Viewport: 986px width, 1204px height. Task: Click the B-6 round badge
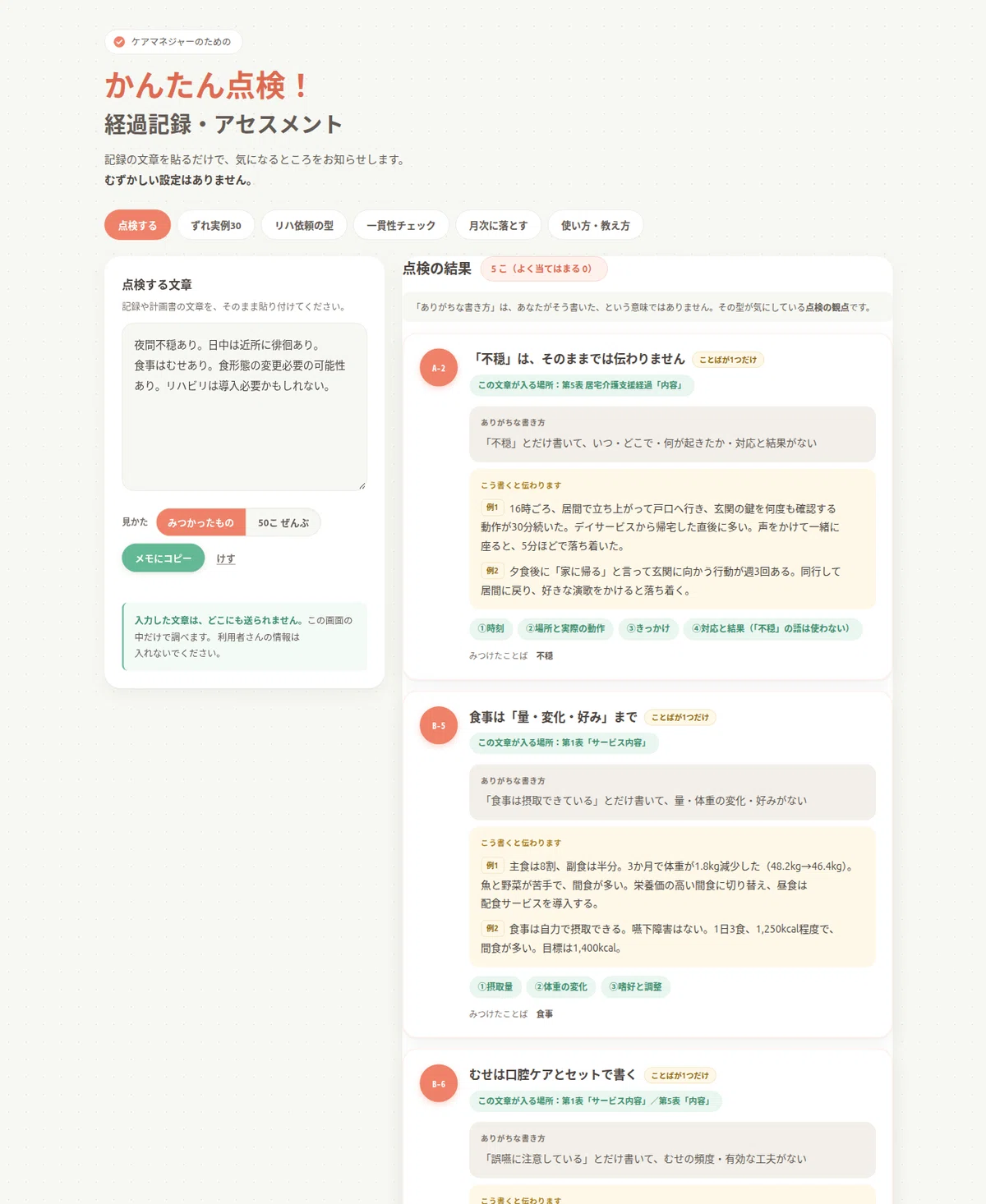[439, 1084]
